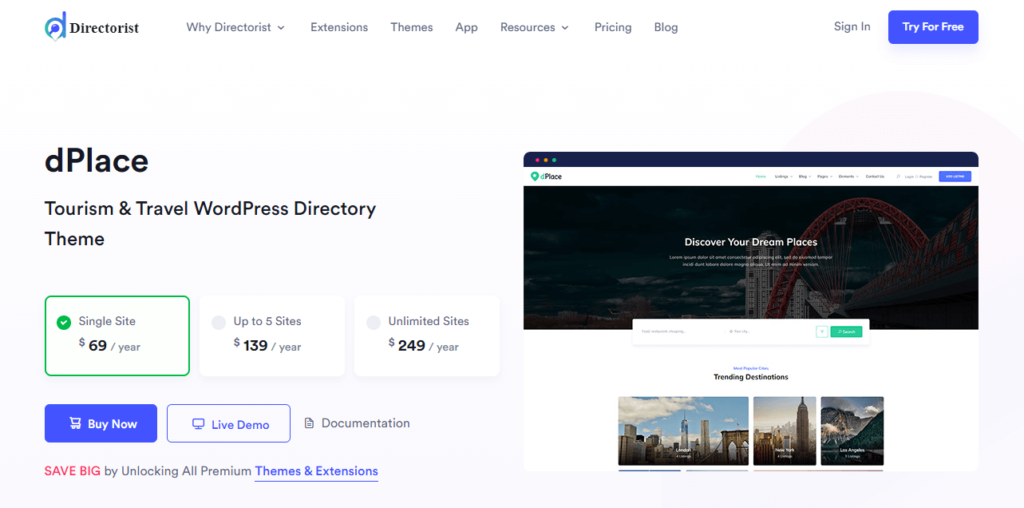The height and width of the screenshot is (508, 1024).
Task: Select the Up to 5 Sites plan
Action: point(272,336)
